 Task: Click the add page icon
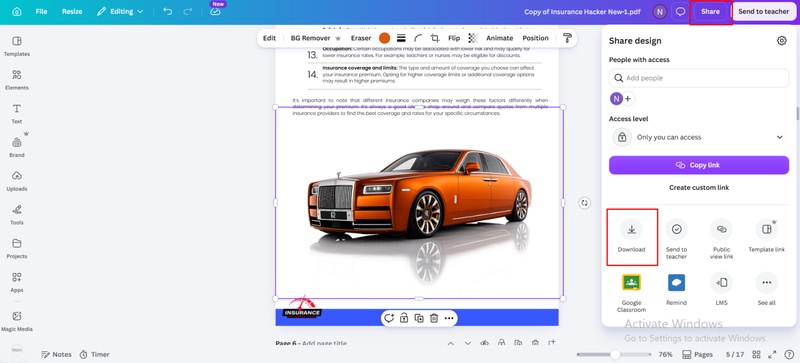552,343
